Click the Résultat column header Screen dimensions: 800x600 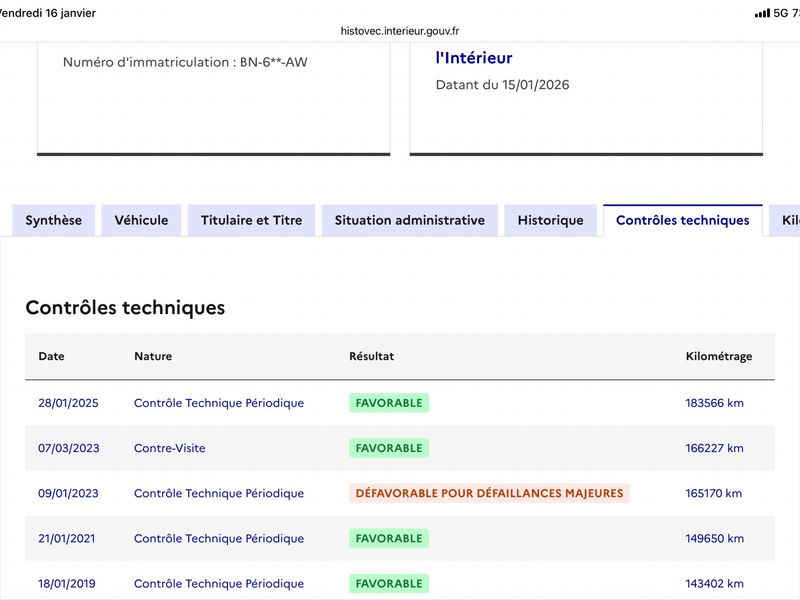[371, 356]
